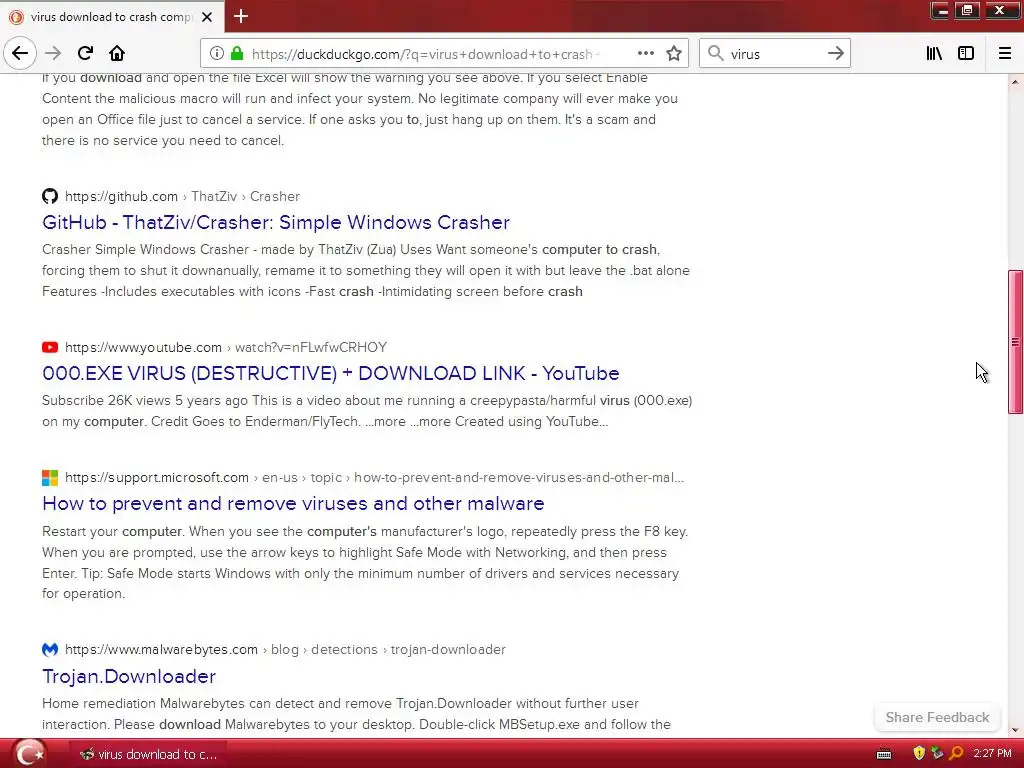Submit search with the arrow button

[x=835, y=54]
